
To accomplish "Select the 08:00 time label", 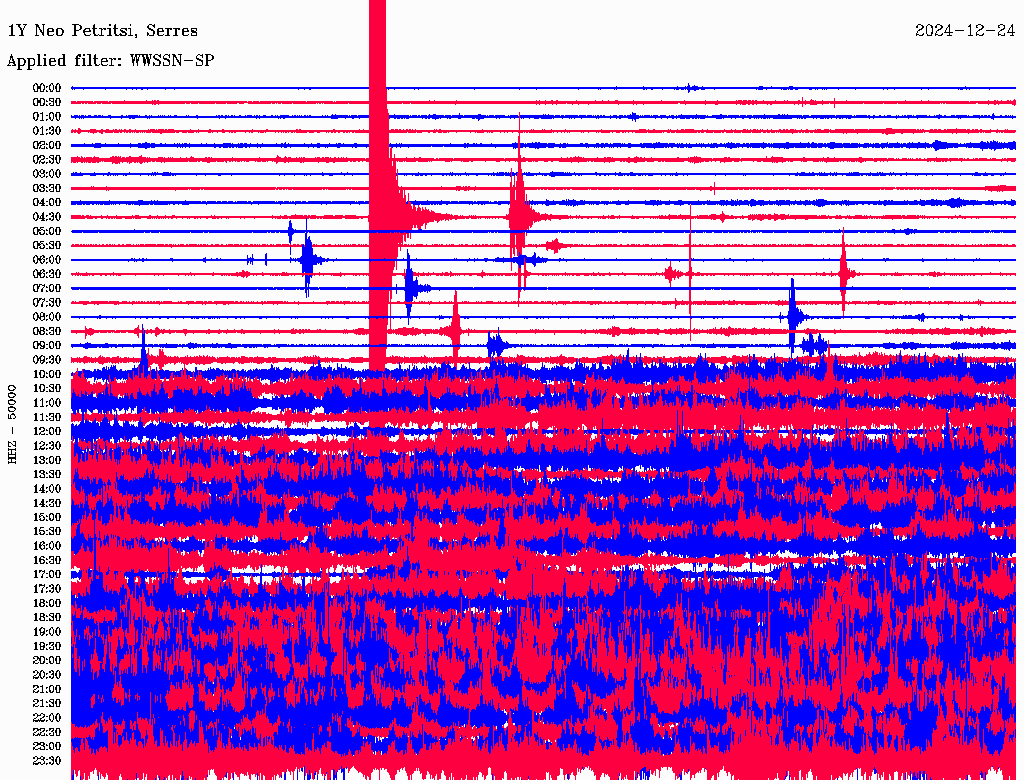I will click(47, 317).
